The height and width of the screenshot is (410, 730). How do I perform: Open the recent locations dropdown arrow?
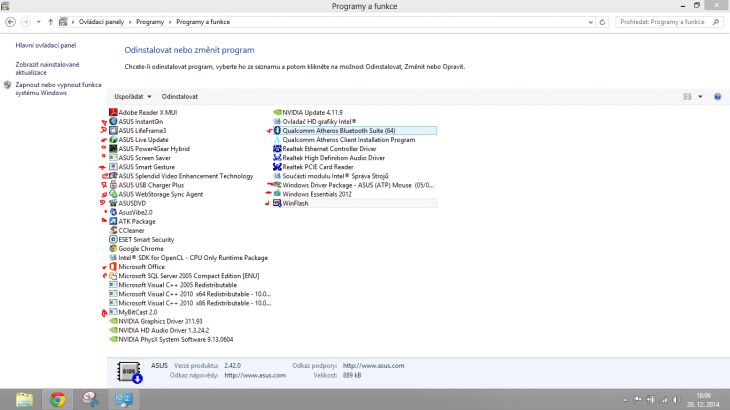tap(39, 22)
